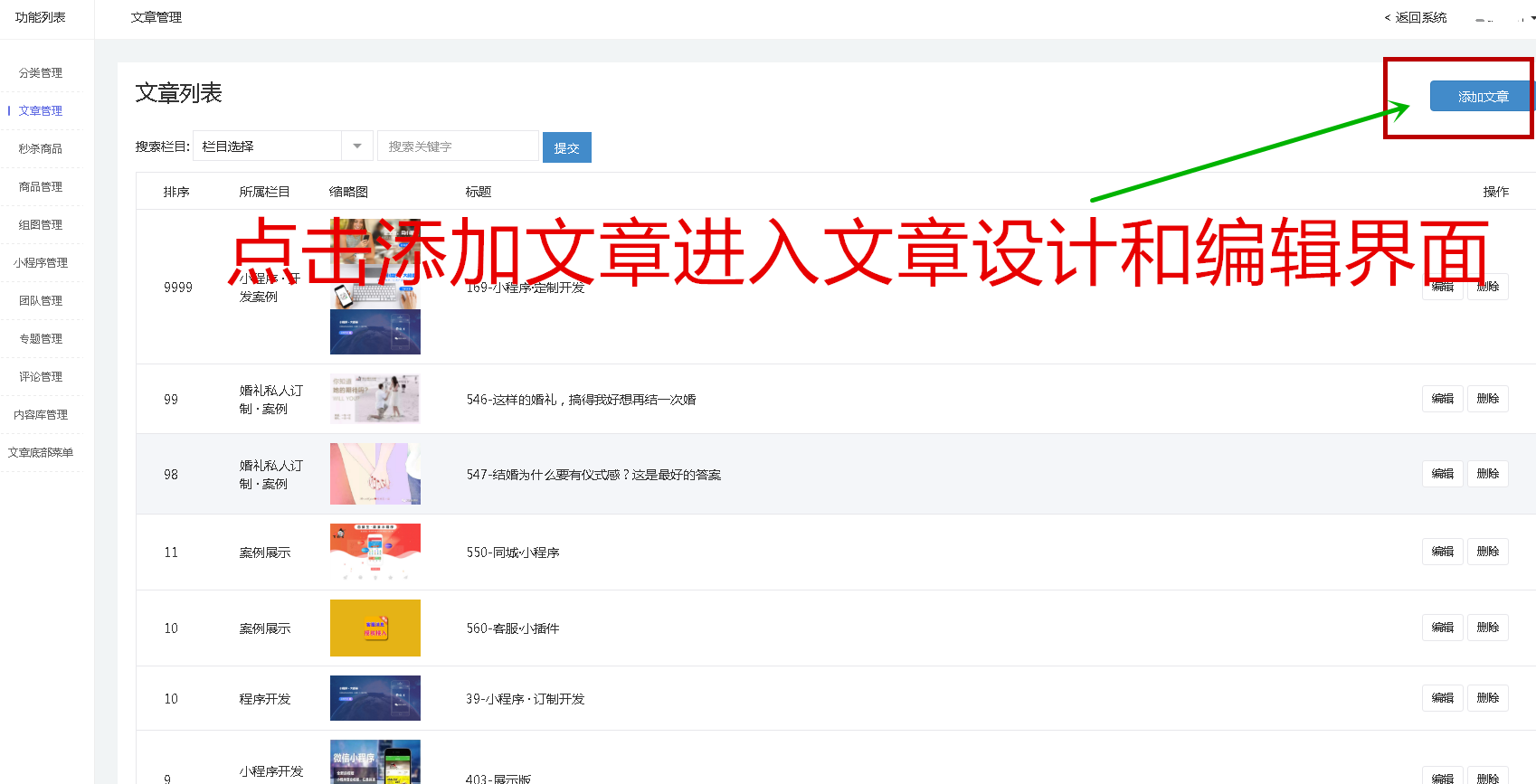Delete the article 547-结婚为什么要有仪式感

[1488, 474]
